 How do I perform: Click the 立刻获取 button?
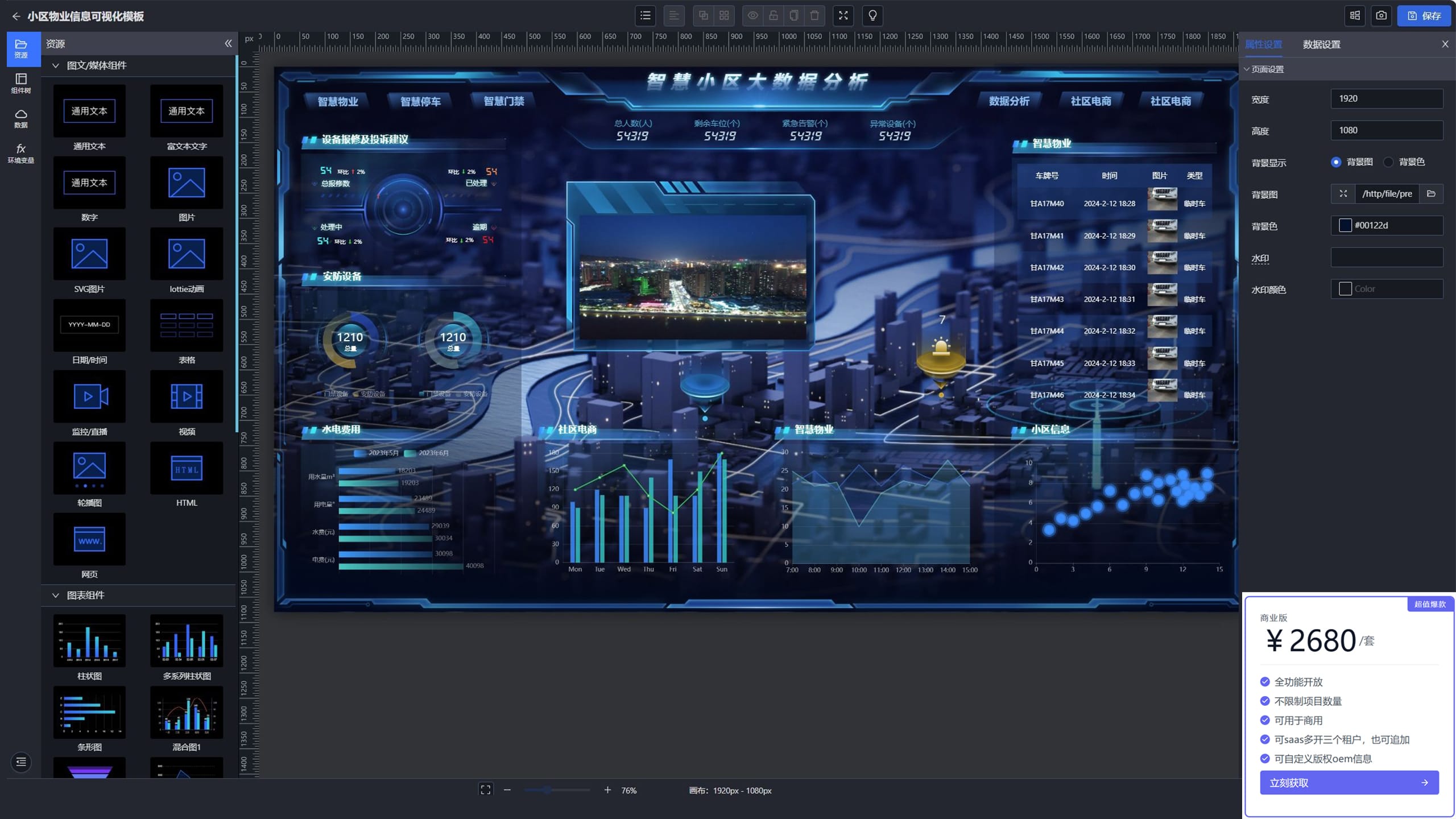(1349, 783)
